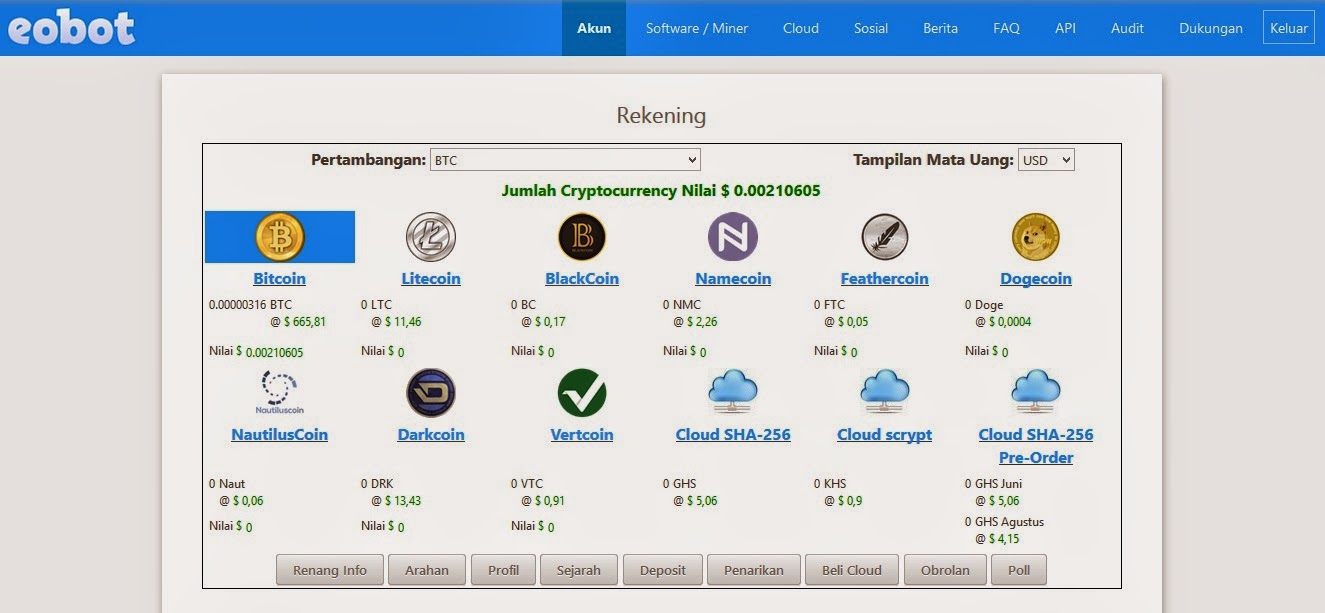Click the Jumlah Cryptocurrency Nilai total text
This screenshot has width=1325, height=613.
pos(661,191)
